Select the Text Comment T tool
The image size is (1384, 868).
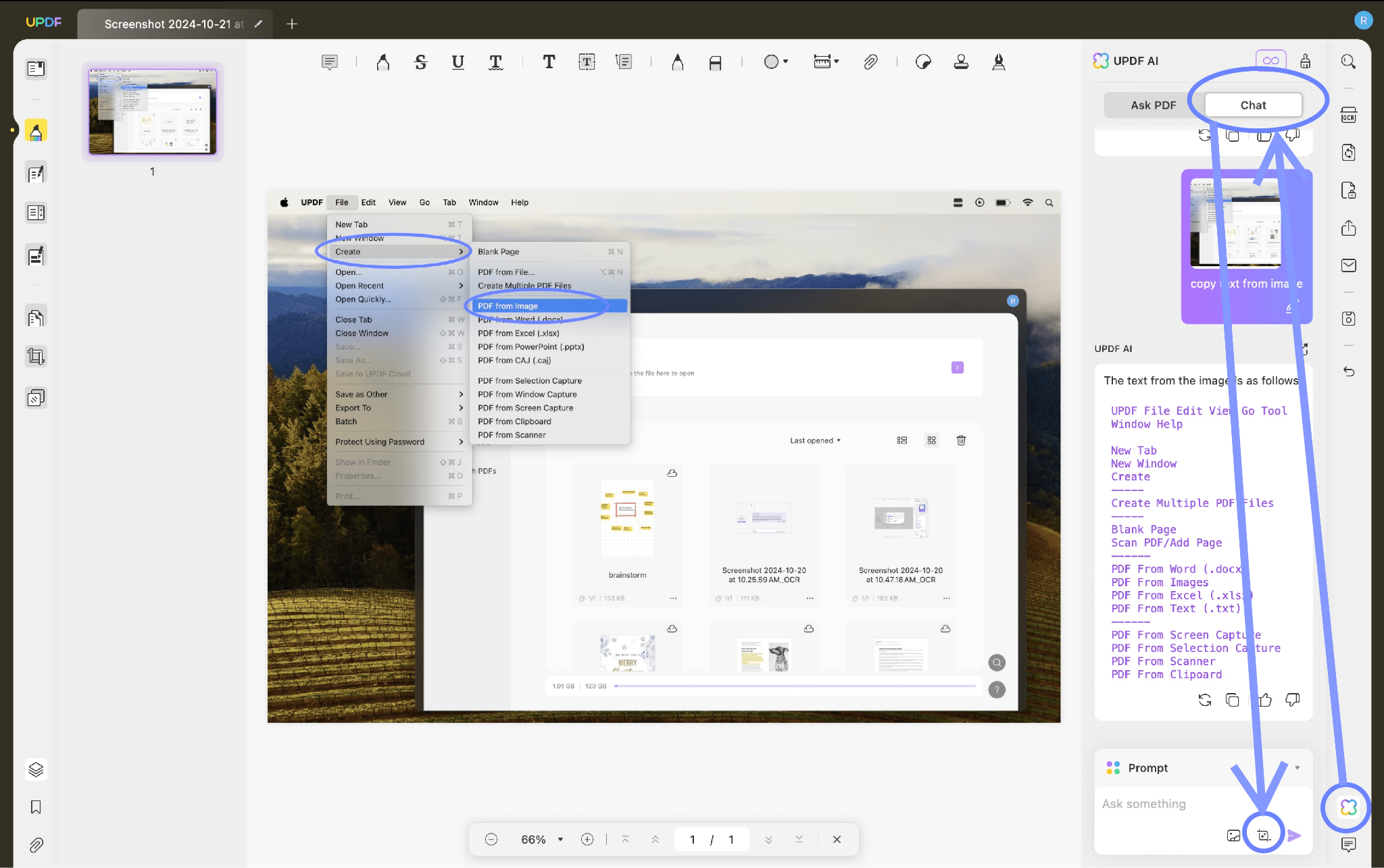point(549,62)
